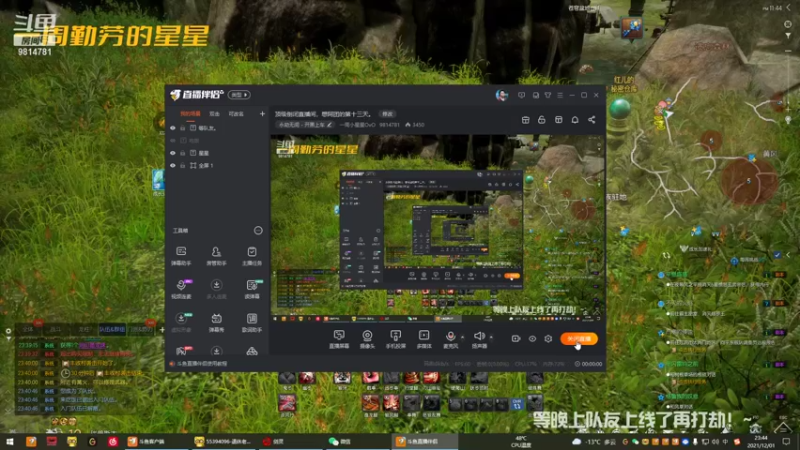Toggle visibility of the 星星 source layer
This screenshot has height=450, width=800.
coord(172,153)
